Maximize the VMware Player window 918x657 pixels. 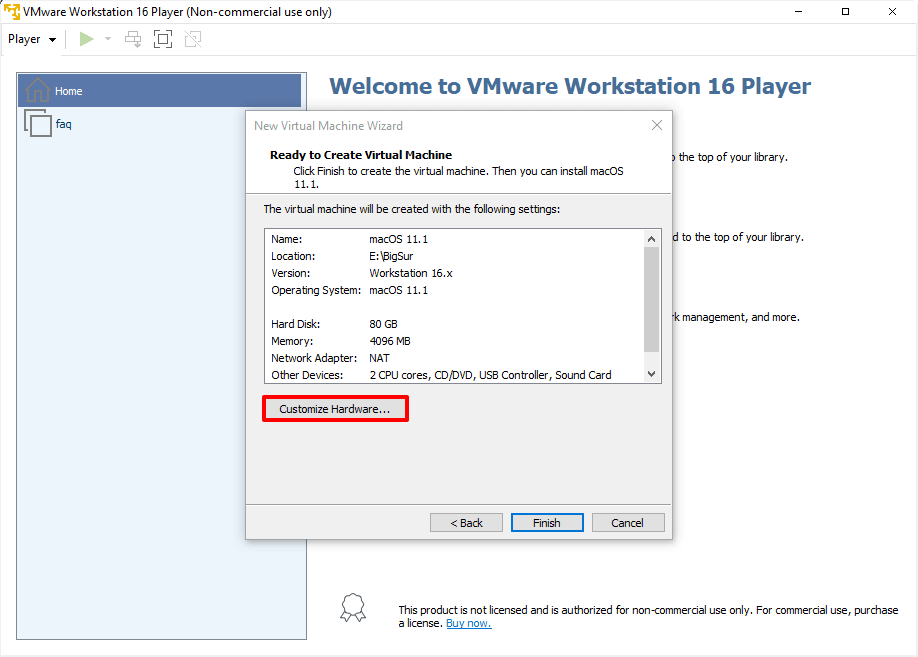(x=845, y=12)
